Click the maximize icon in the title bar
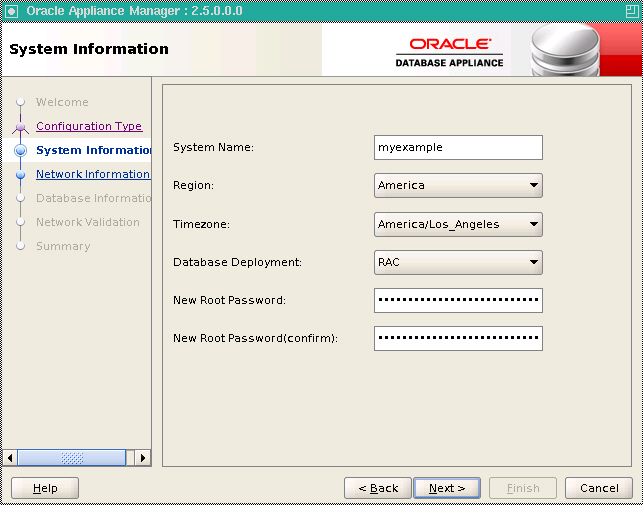Image resolution: width=643 pixels, height=505 pixels. pyautogui.click(x=632, y=11)
